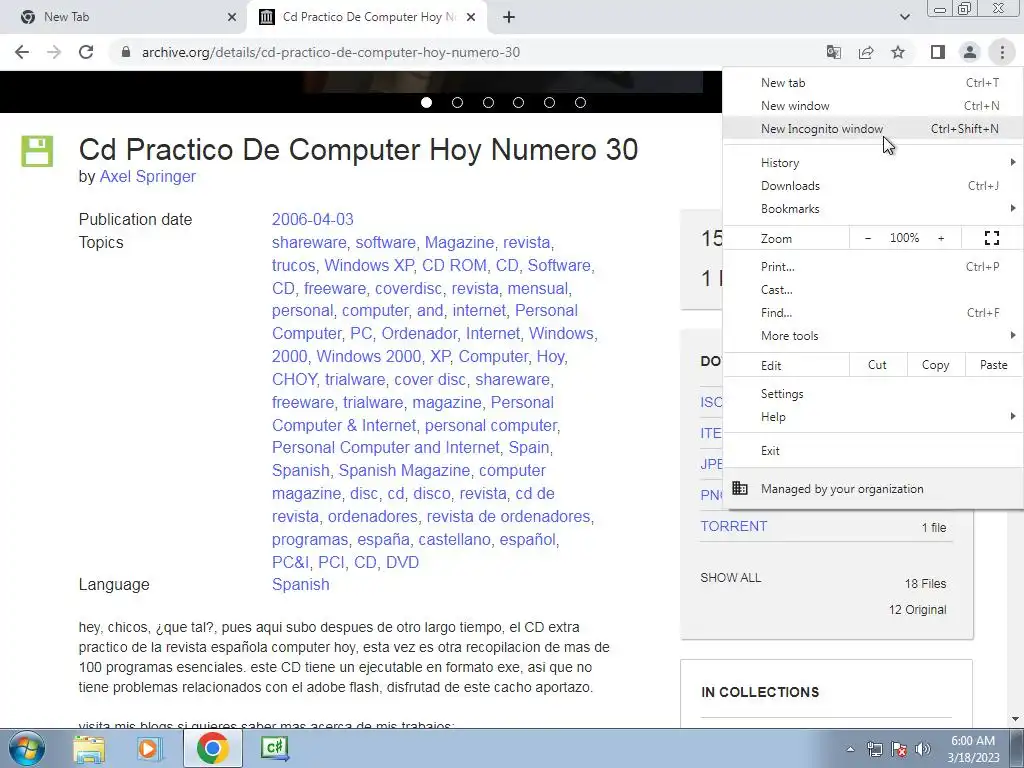Open the coverdisc topic link
The width and height of the screenshot is (1024, 768).
point(408,288)
